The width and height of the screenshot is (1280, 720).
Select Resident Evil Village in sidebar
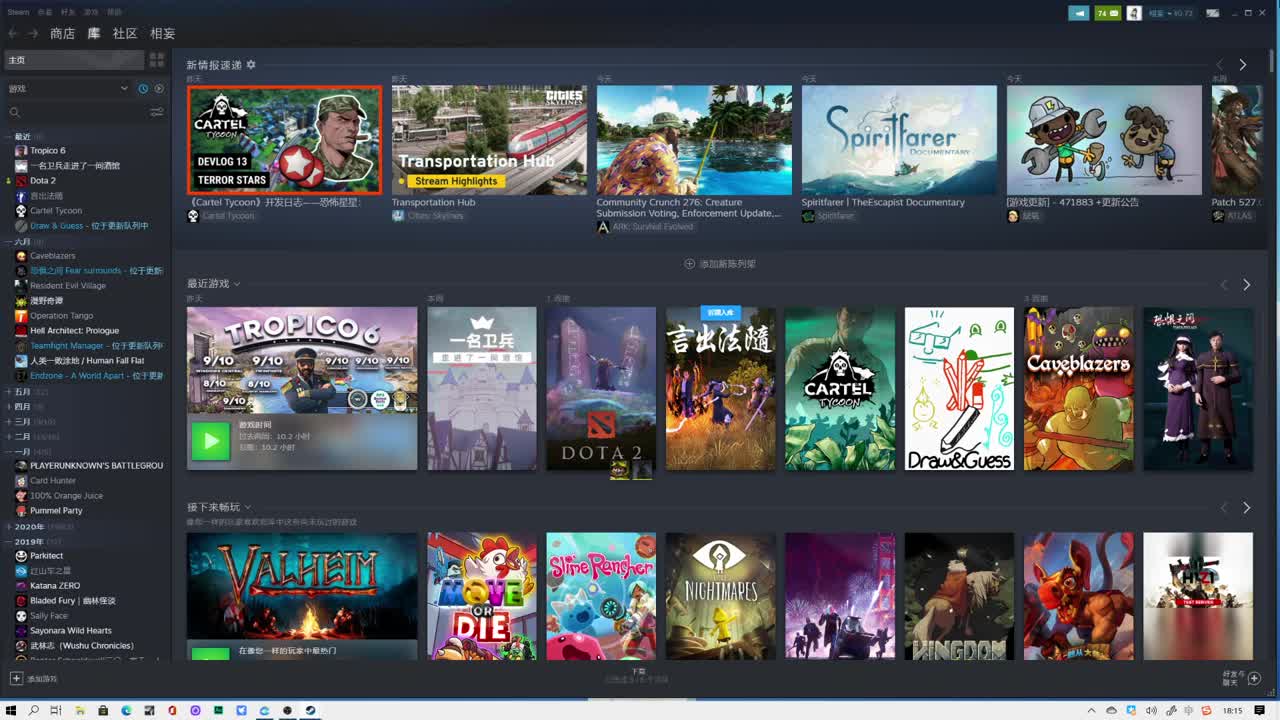click(x=68, y=286)
